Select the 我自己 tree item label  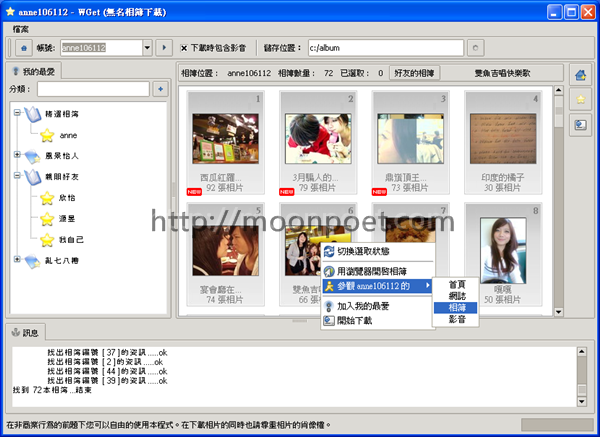click(71, 240)
